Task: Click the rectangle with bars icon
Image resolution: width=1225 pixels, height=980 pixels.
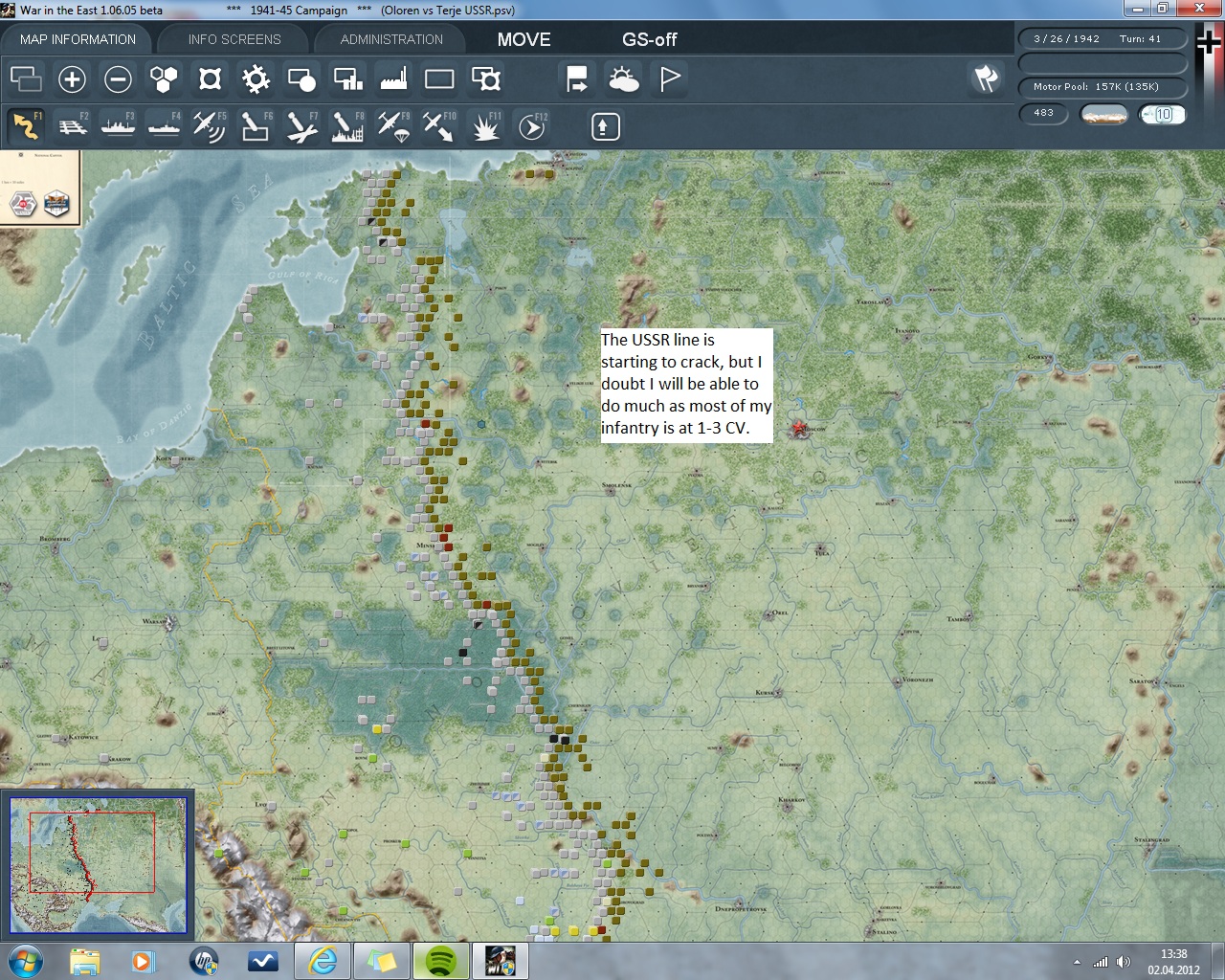Action: coord(347,78)
